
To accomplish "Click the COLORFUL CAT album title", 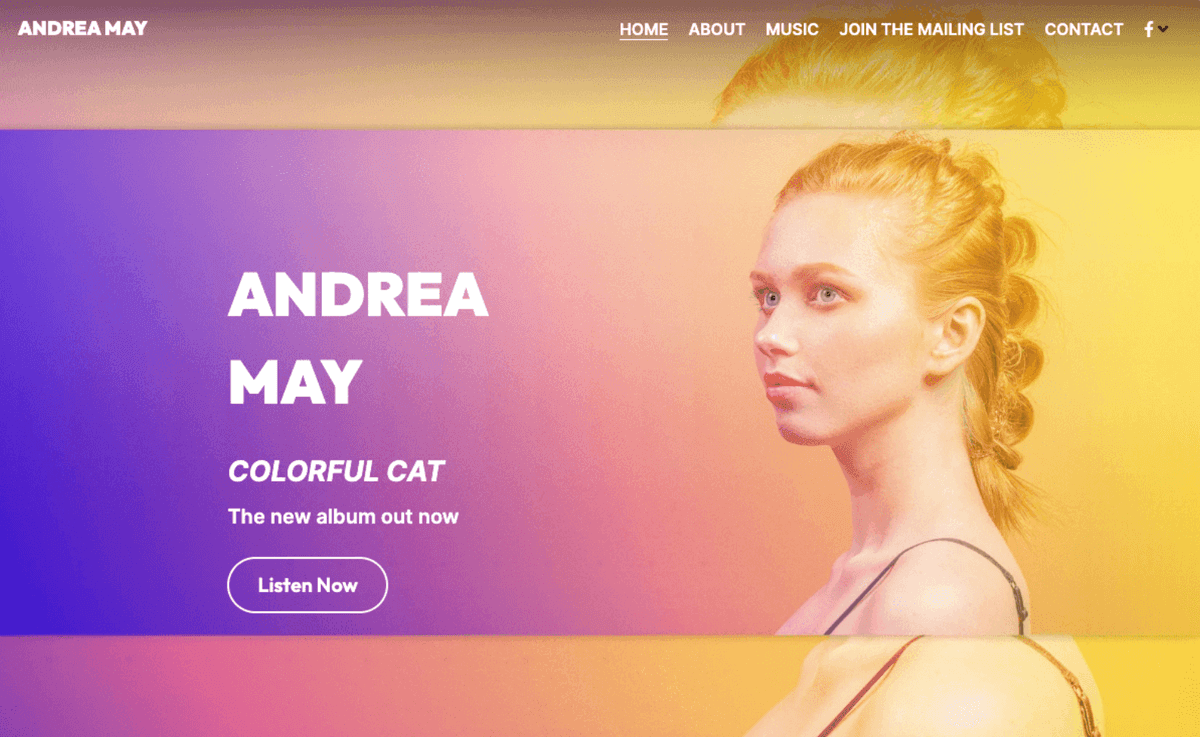I will (336, 471).
